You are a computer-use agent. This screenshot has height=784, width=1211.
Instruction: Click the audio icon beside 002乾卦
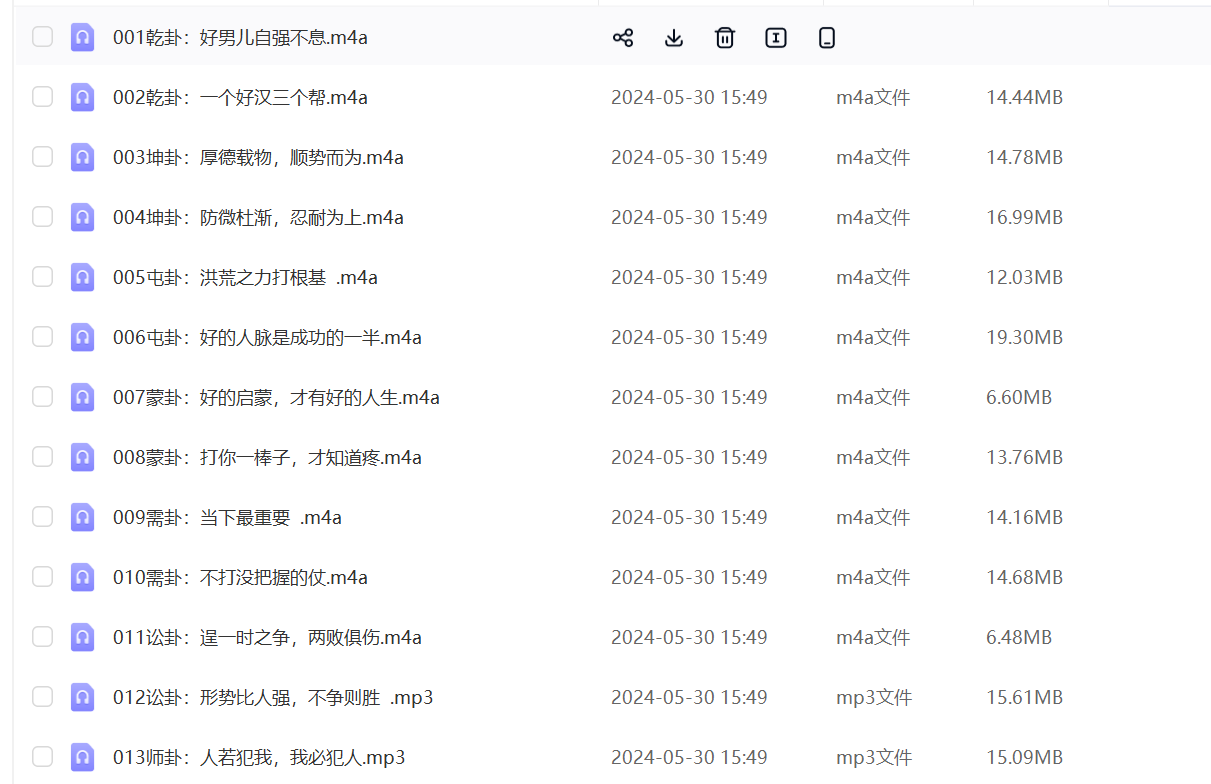[x=82, y=97]
